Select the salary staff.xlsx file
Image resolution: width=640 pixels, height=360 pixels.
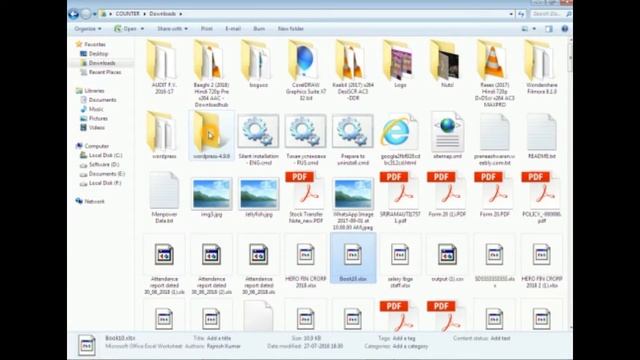[400, 262]
